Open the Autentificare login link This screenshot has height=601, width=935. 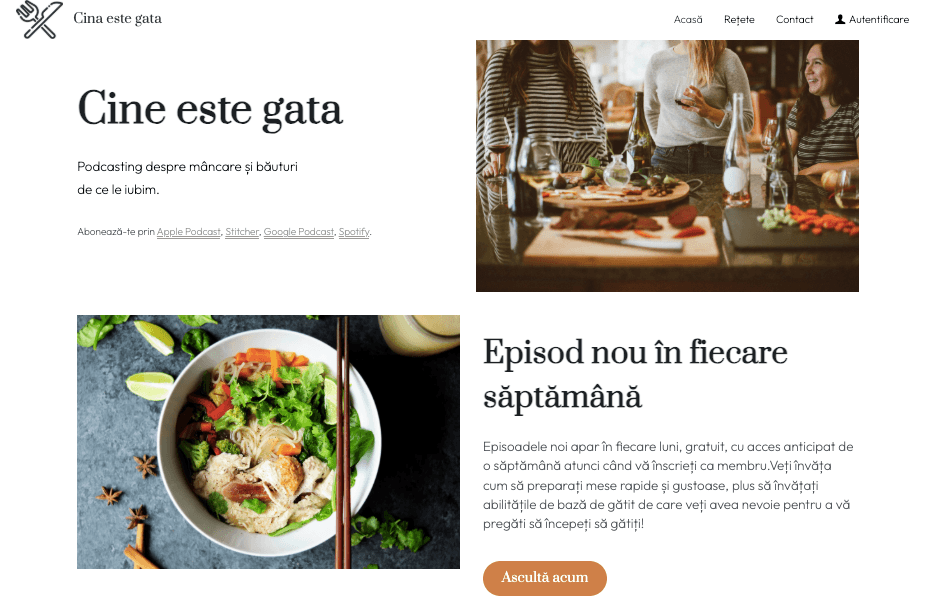coord(878,20)
